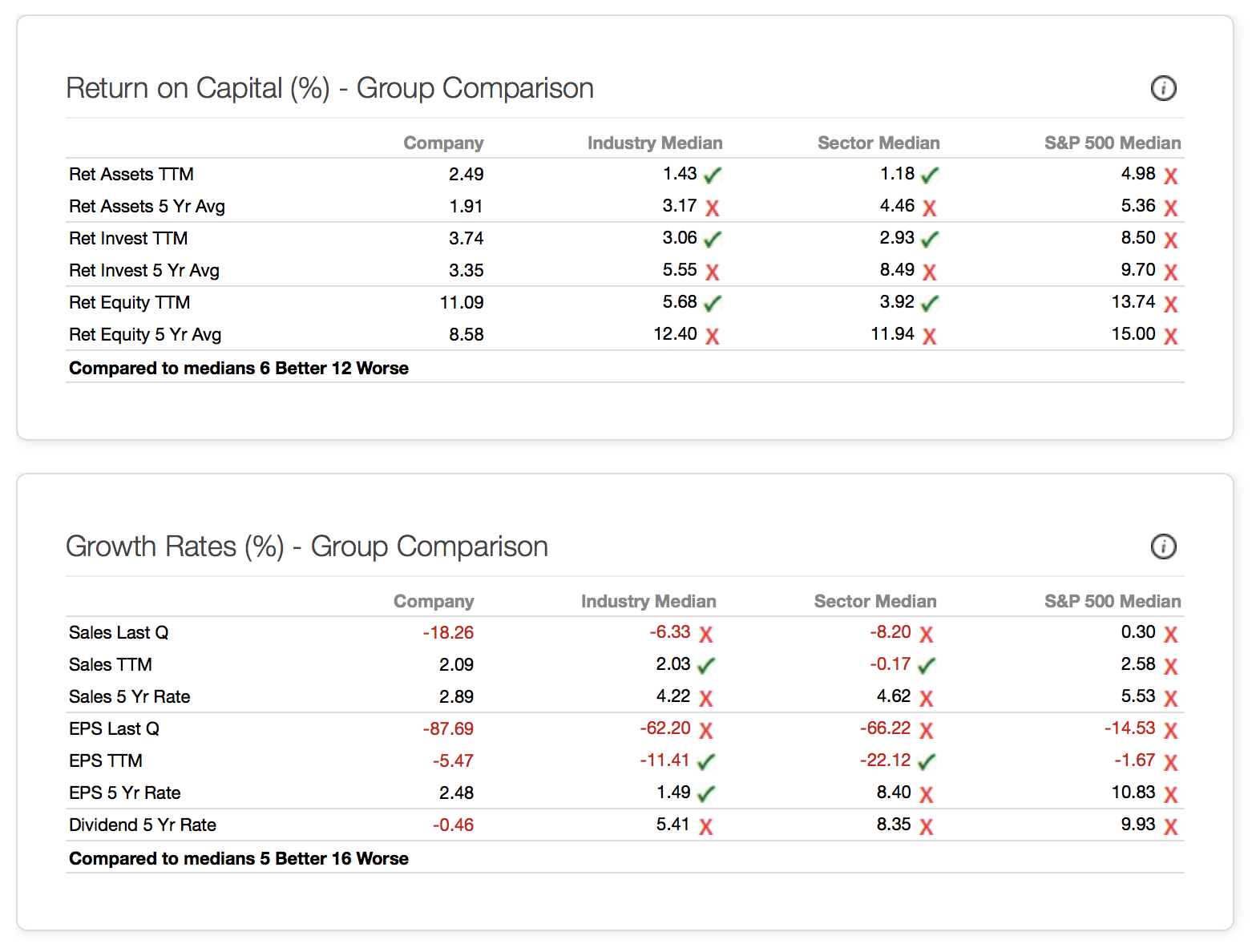
Task: Click red X beside EPS Last Q sector median
Action: click(x=927, y=730)
